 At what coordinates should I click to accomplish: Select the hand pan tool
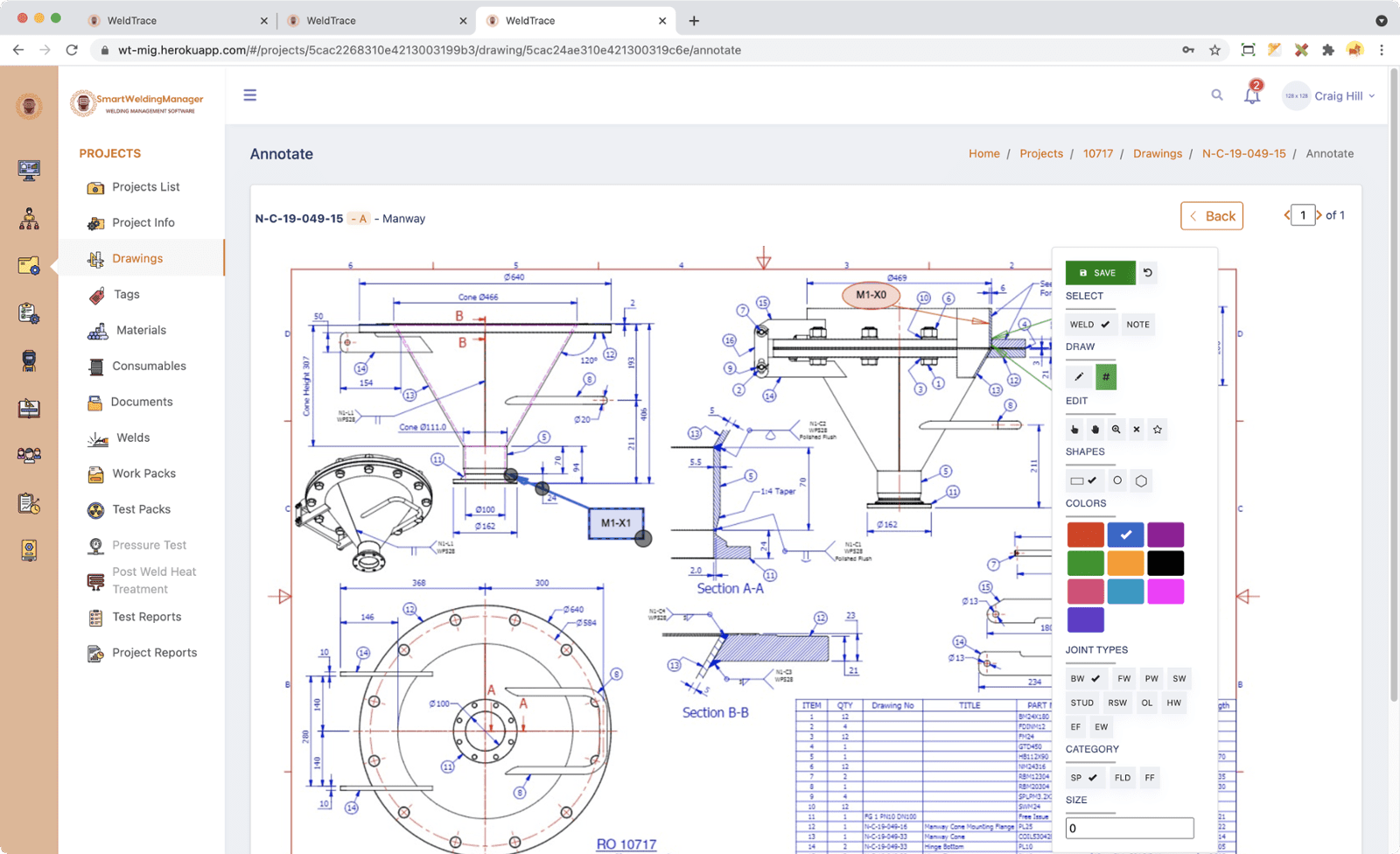point(1095,430)
